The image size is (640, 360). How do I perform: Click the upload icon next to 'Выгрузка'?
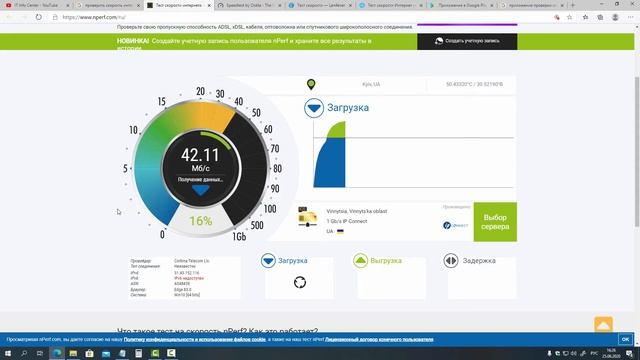pyautogui.click(x=360, y=260)
